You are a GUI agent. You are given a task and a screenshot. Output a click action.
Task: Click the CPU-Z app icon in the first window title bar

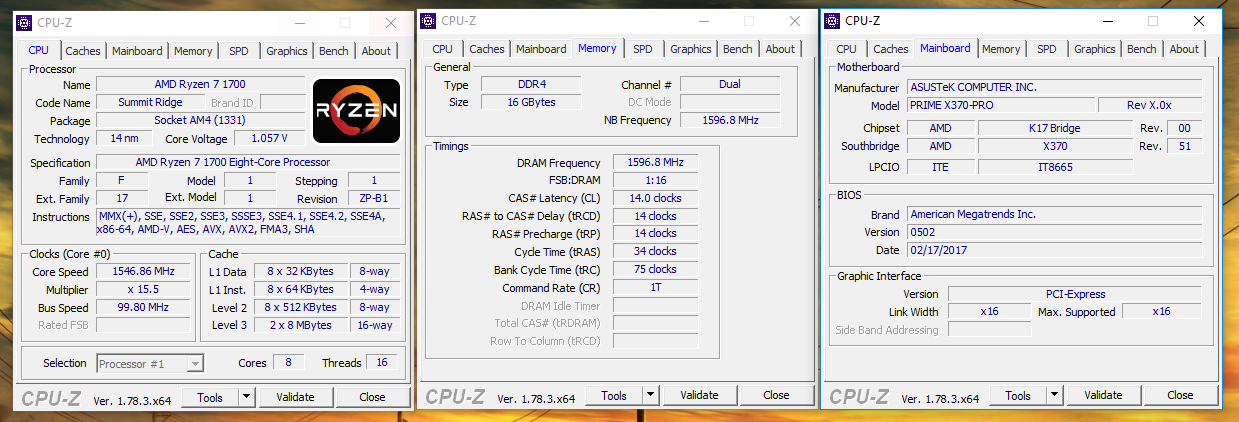click(x=24, y=21)
